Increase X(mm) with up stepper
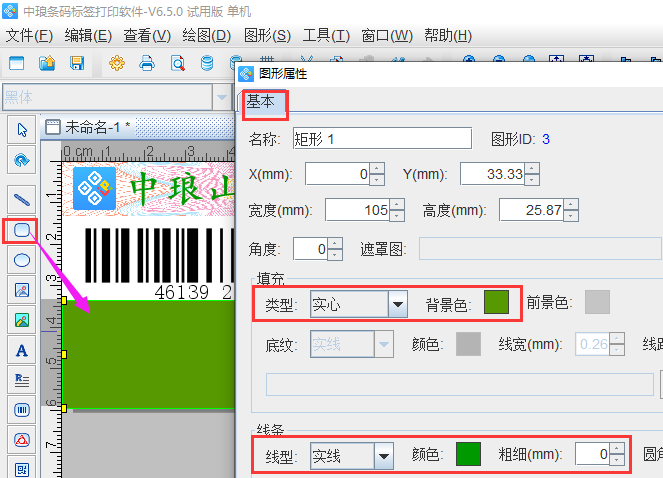This screenshot has width=663, height=478. [x=377, y=168]
